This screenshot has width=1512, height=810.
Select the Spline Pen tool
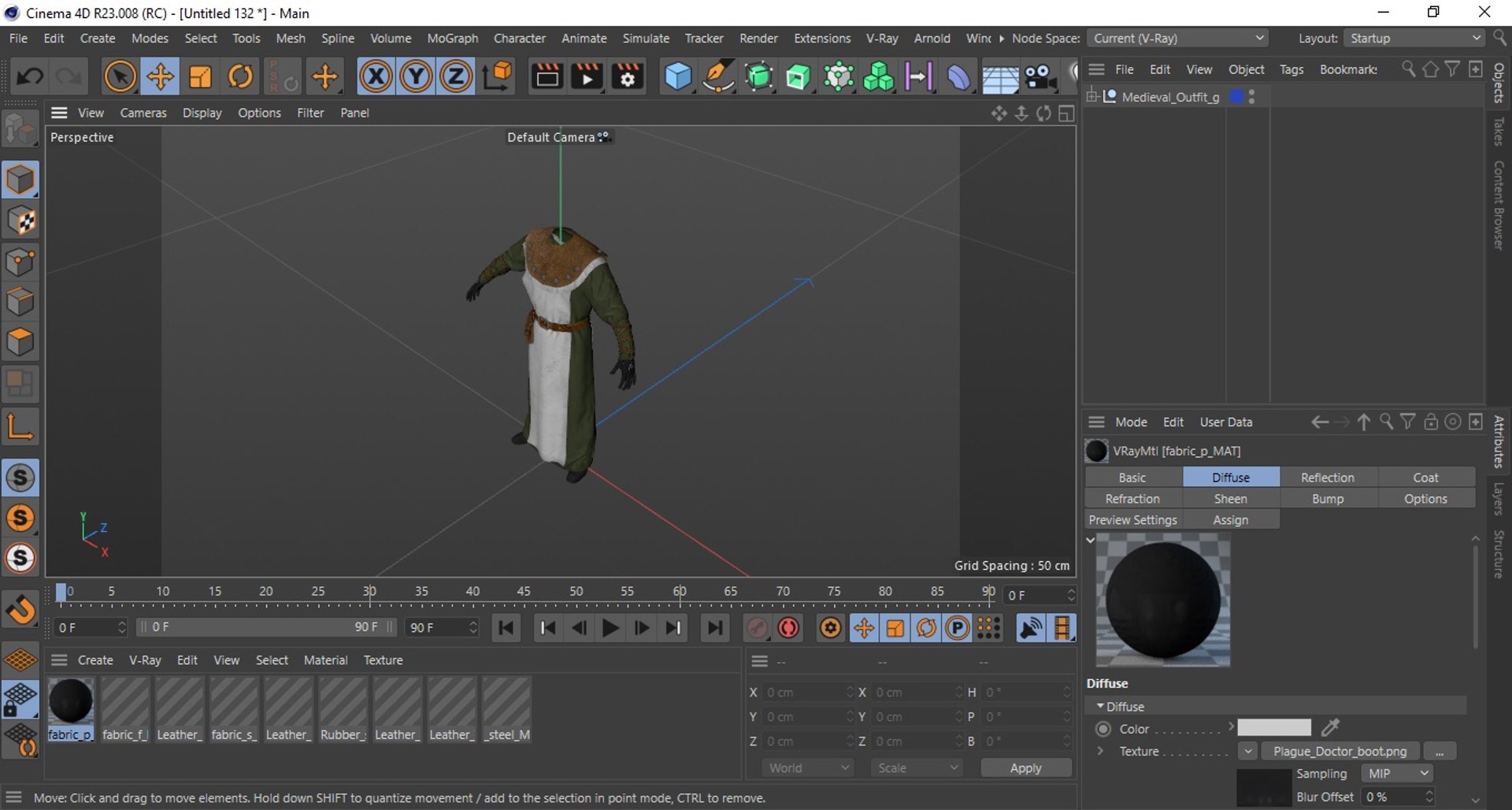[x=718, y=76]
